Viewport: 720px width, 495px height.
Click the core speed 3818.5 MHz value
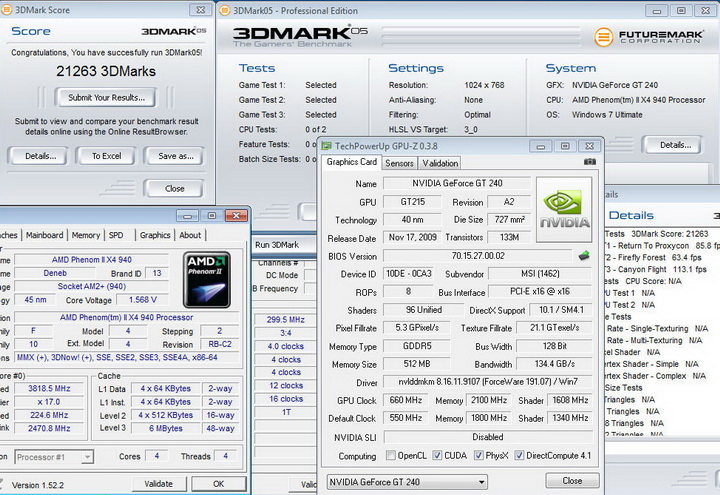50,388
